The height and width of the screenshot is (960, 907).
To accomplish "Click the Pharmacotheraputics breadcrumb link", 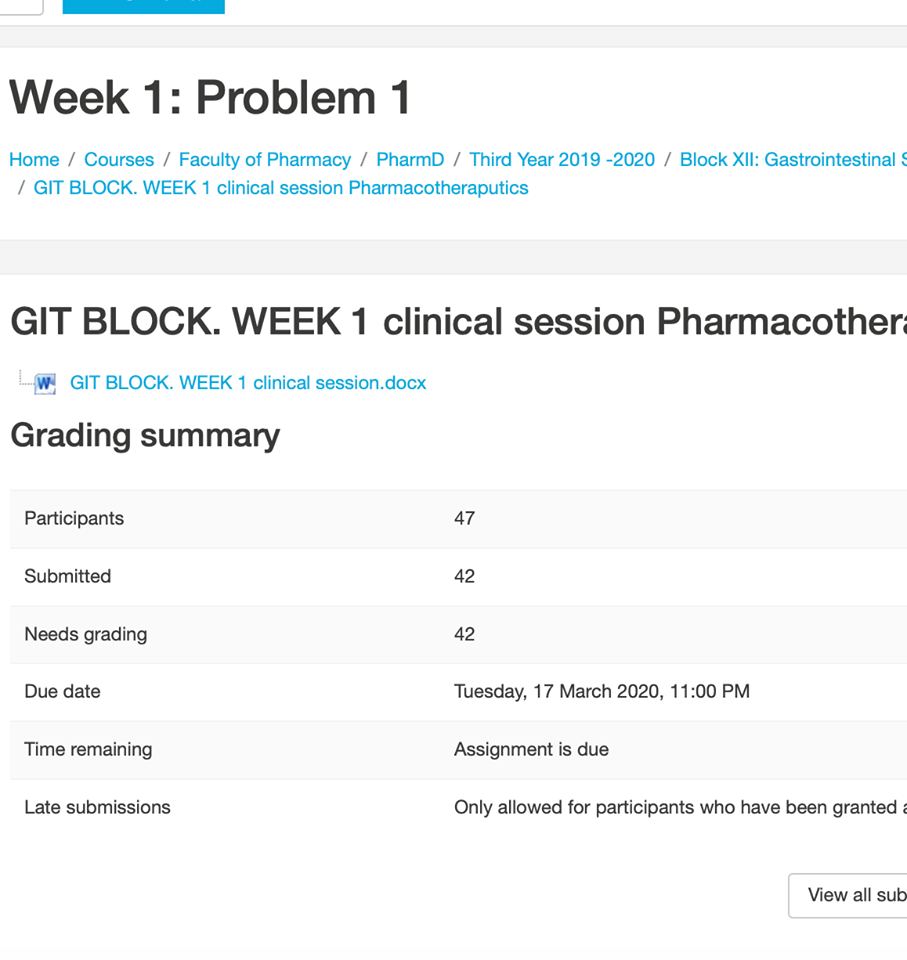I will click(x=281, y=188).
